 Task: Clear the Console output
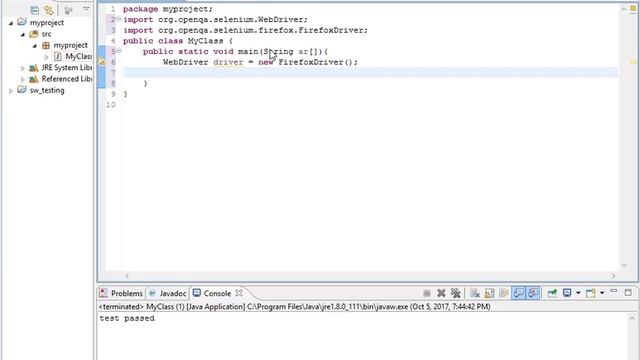(x=475, y=293)
